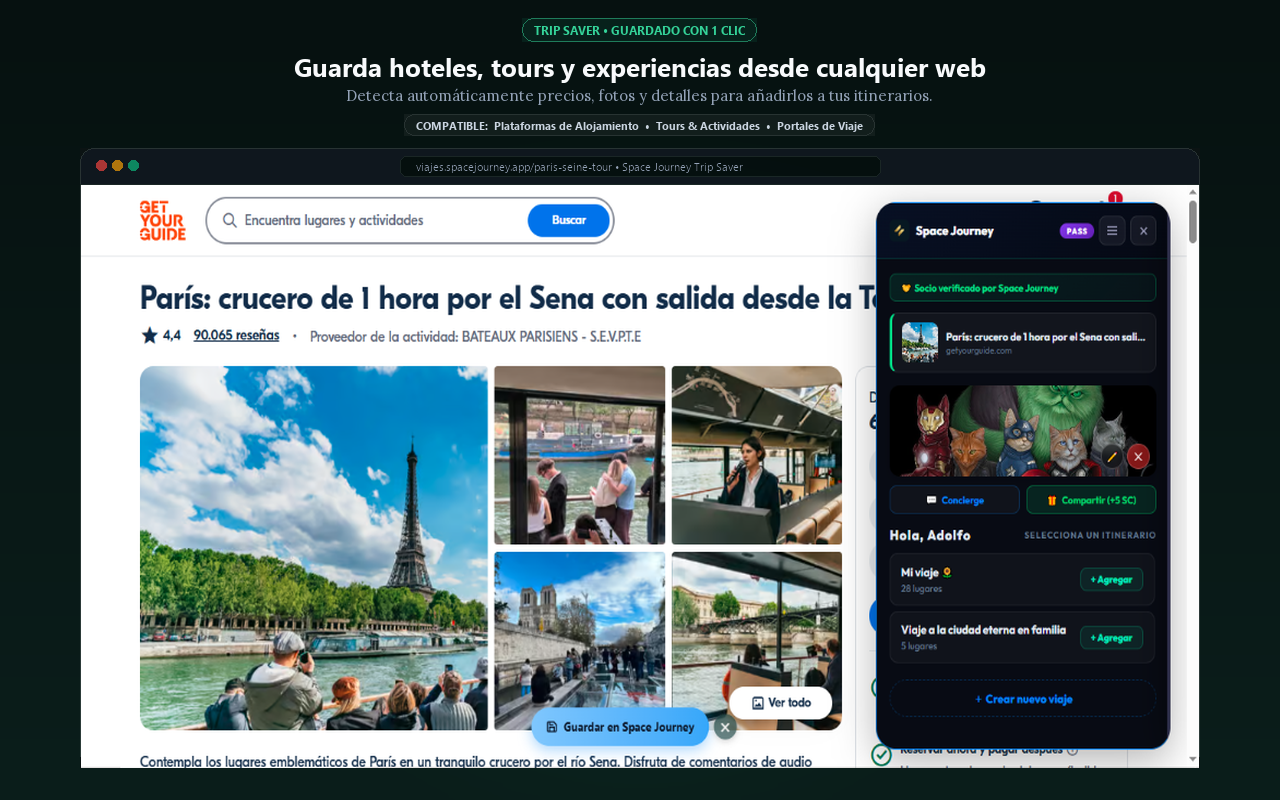Click the purple PASS badge
Viewport: 1280px width, 800px height.
(1077, 231)
